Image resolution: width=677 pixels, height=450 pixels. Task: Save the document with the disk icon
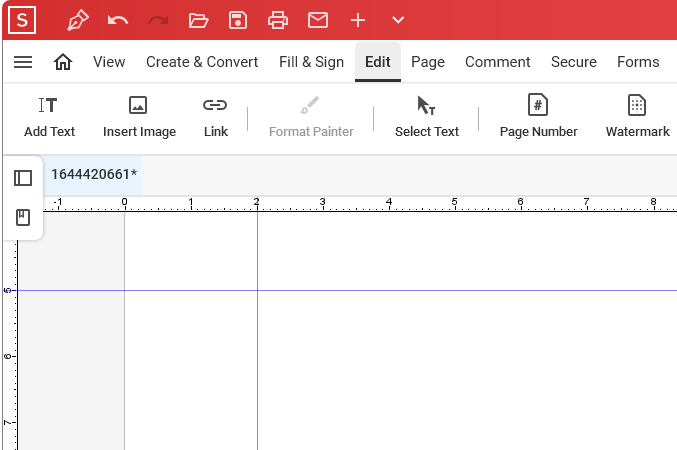(x=238, y=20)
